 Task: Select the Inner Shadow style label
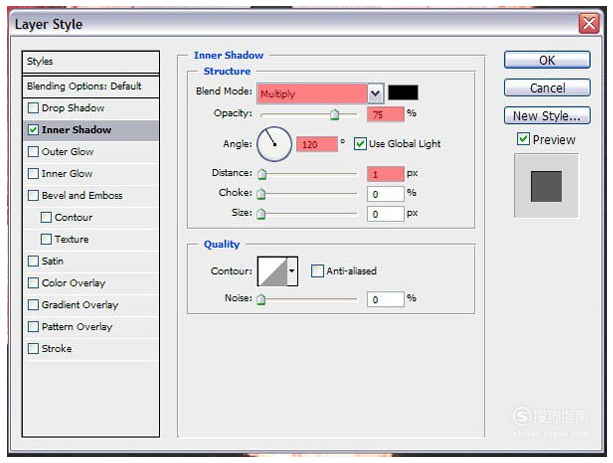(x=76, y=129)
